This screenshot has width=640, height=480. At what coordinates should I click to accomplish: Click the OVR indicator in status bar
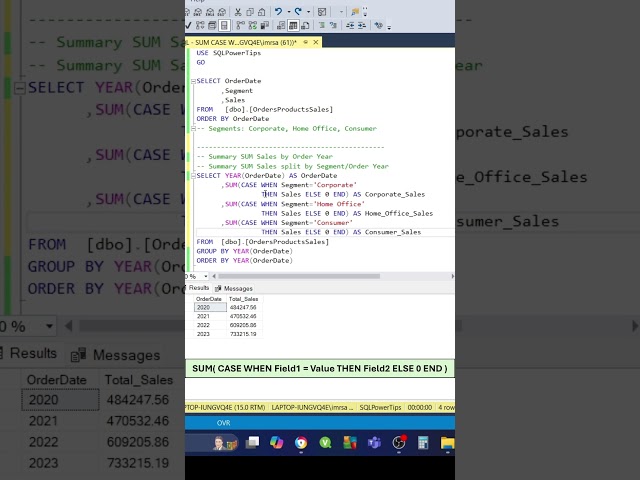(x=223, y=423)
